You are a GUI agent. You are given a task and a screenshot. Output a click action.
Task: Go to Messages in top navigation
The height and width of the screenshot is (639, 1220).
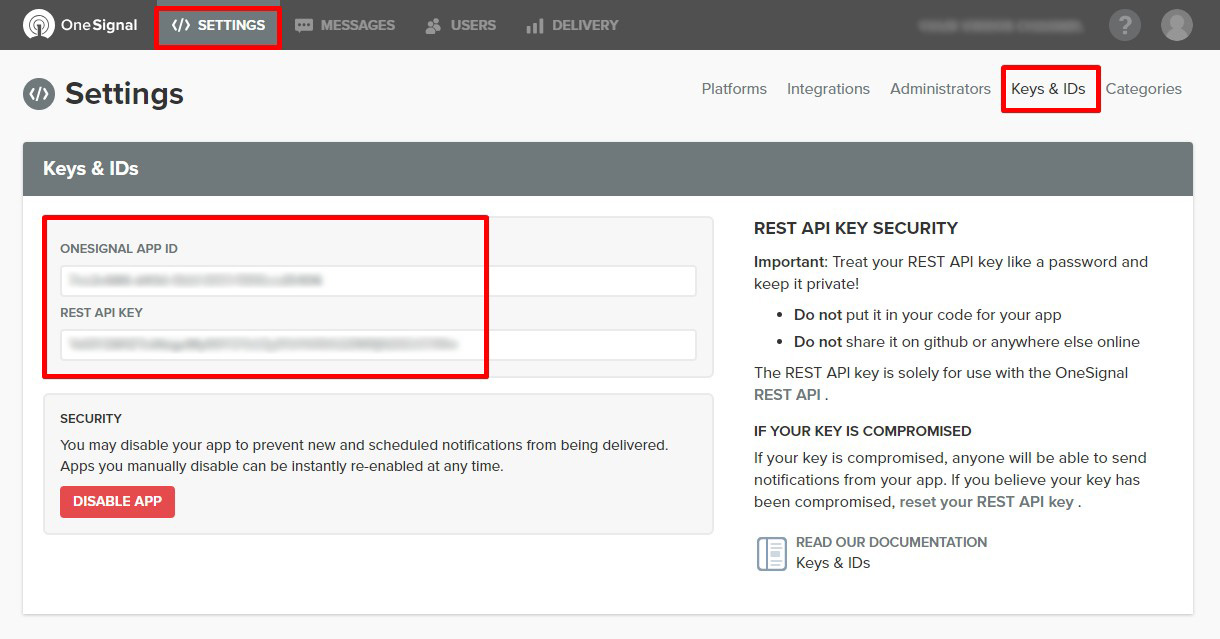[345, 25]
